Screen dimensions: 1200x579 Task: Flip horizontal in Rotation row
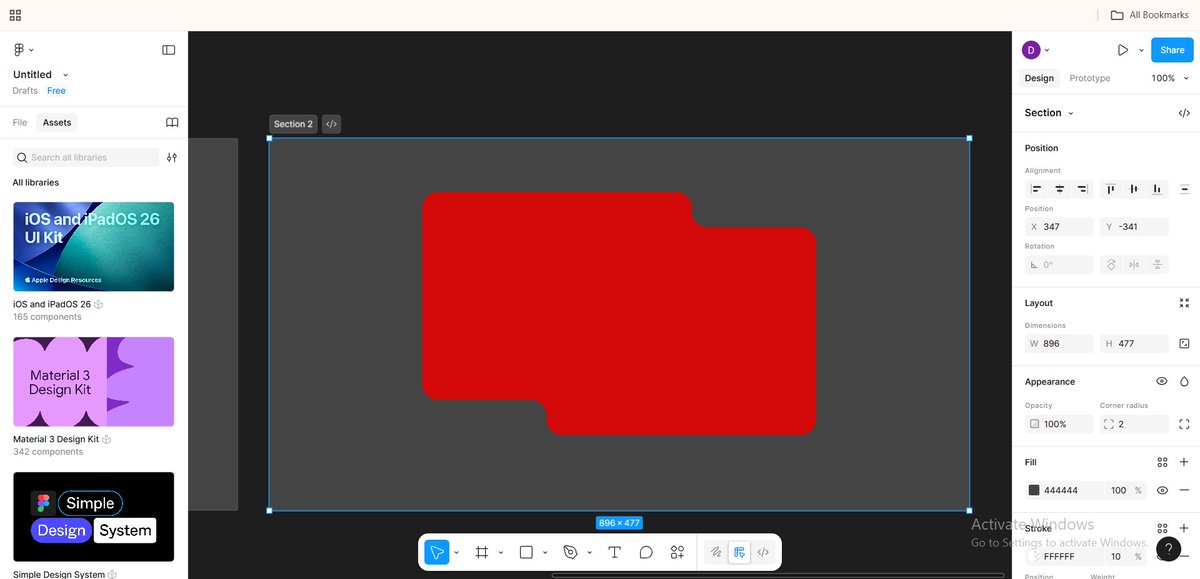1133,265
